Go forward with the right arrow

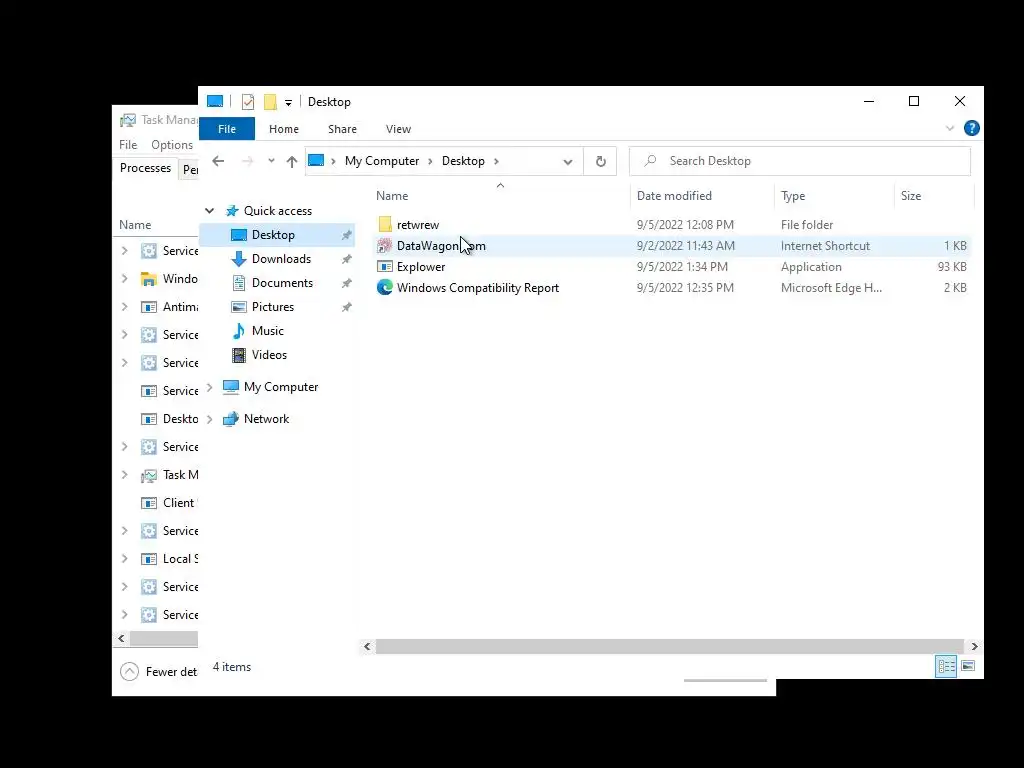[248, 161]
